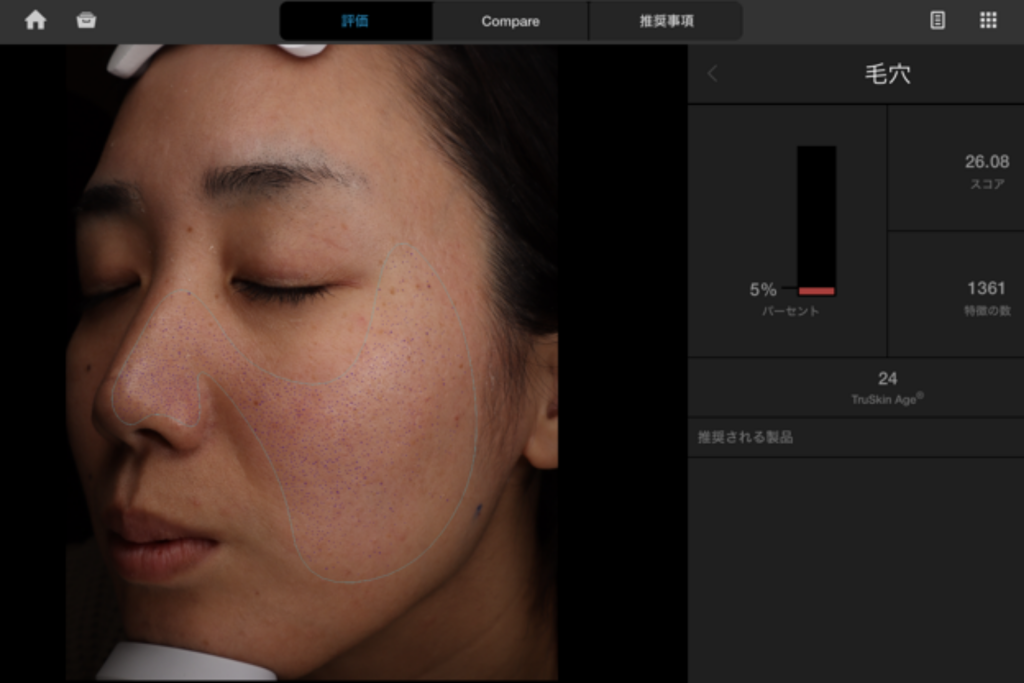Open the archive box icon
Image resolution: width=1024 pixels, height=683 pixels.
[x=87, y=20]
